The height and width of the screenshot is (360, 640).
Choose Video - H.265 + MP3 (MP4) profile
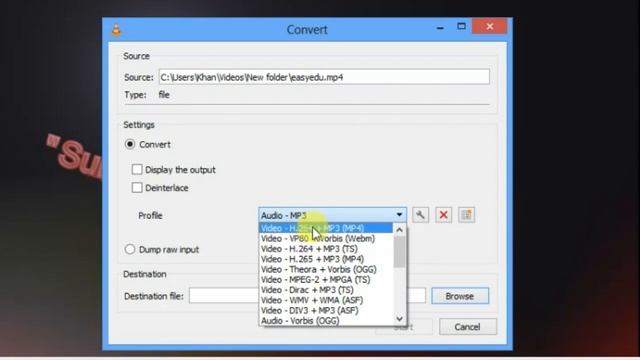tap(326, 259)
